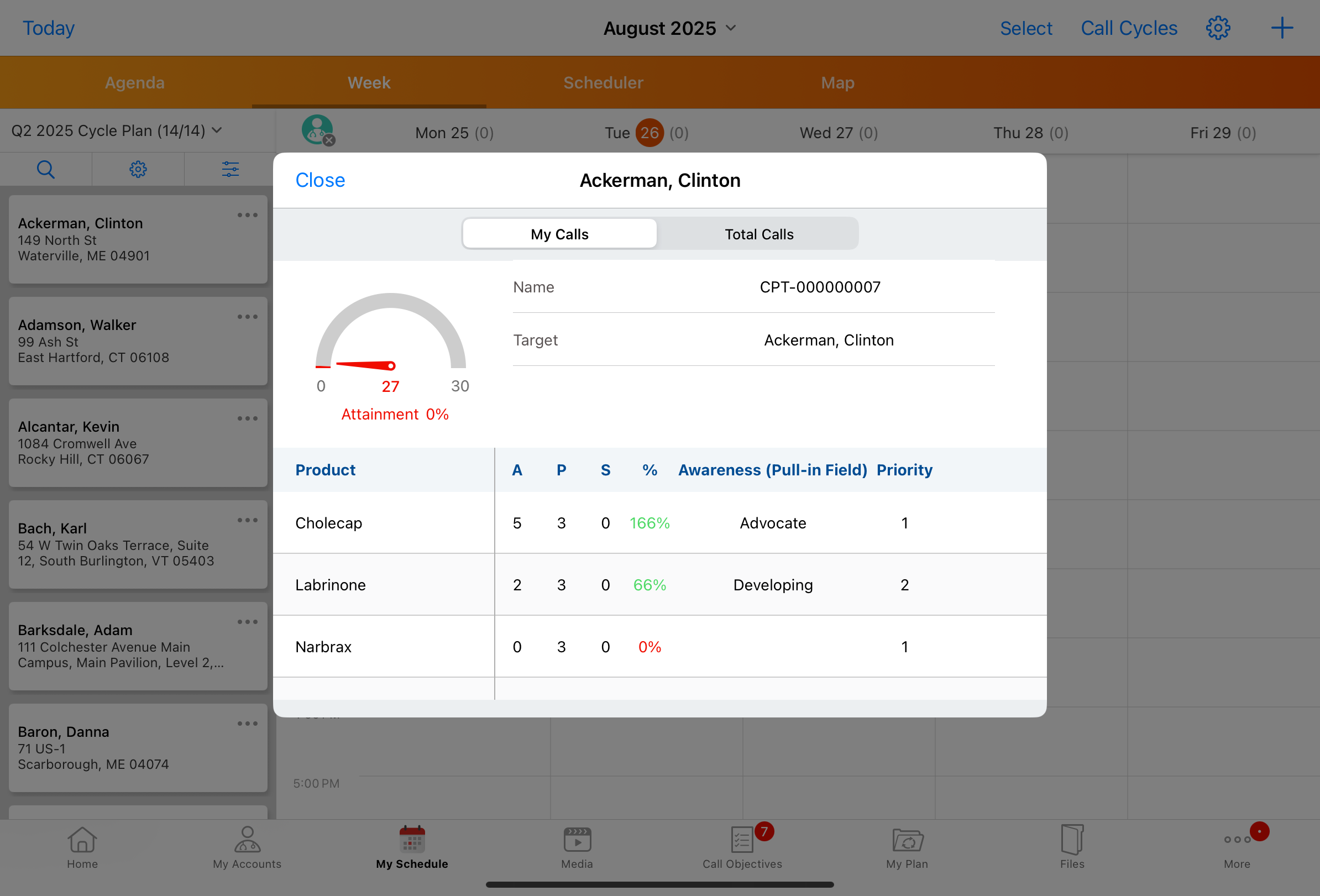Close the Ackerman, Clinton popup
This screenshot has width=1320, height=896.
point(320,180)
